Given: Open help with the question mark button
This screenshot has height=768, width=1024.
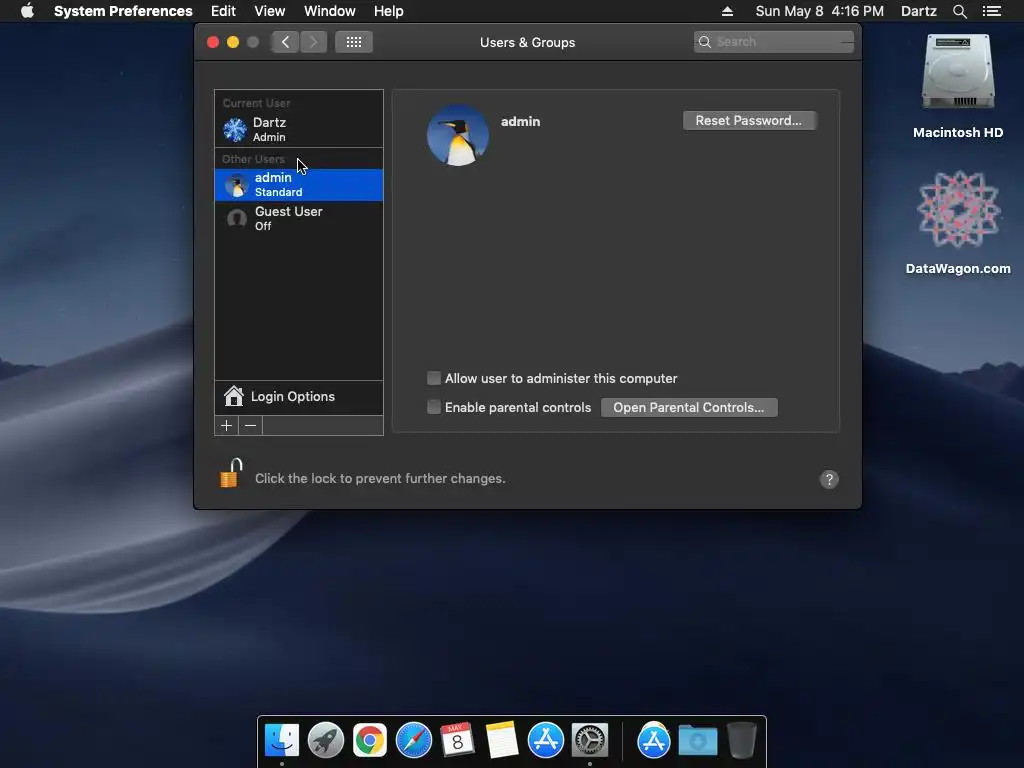Looking at the screenshot, I should coord(829,479).
